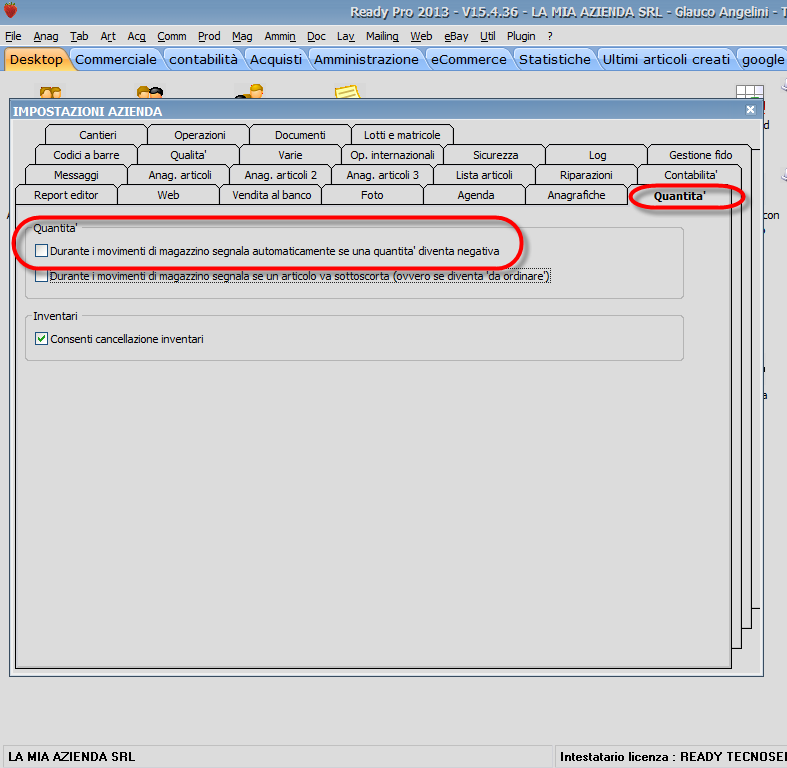Open the Ammin menu
This screenshot has width=787, height=768.
280,36
